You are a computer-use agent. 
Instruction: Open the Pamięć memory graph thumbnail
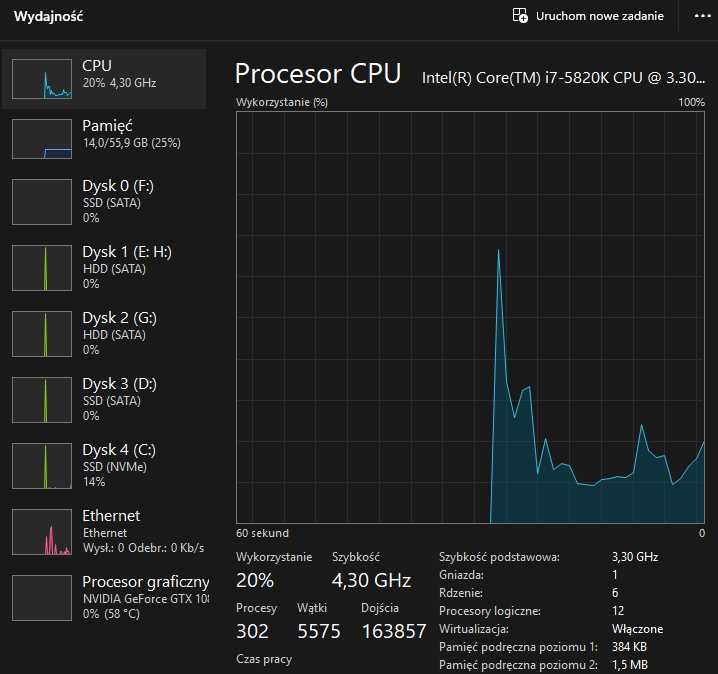pos(42,138)
